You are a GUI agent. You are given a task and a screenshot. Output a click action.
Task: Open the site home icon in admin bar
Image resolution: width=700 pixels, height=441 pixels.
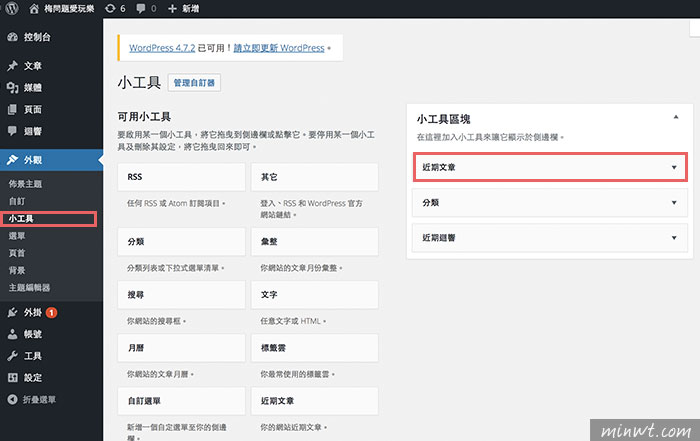pyautogui.click(x=34, y=8)
